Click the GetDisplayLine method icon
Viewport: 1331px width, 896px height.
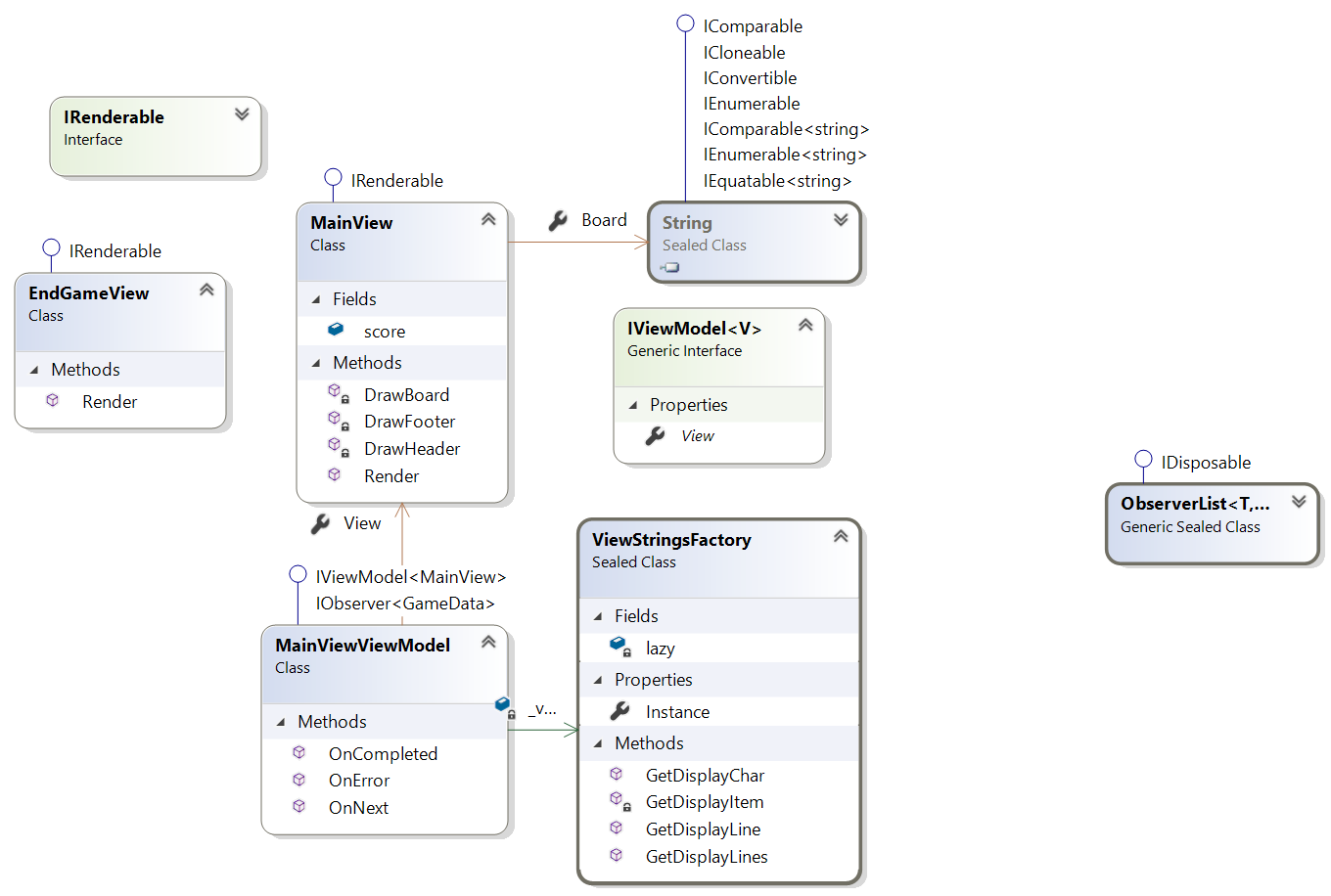tap(617, 828)
